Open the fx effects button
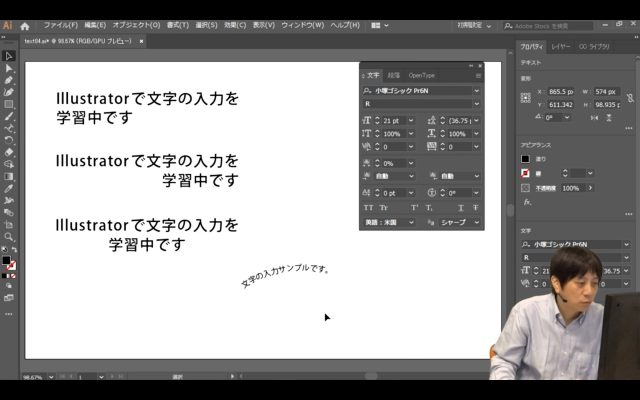 (527, 202)
